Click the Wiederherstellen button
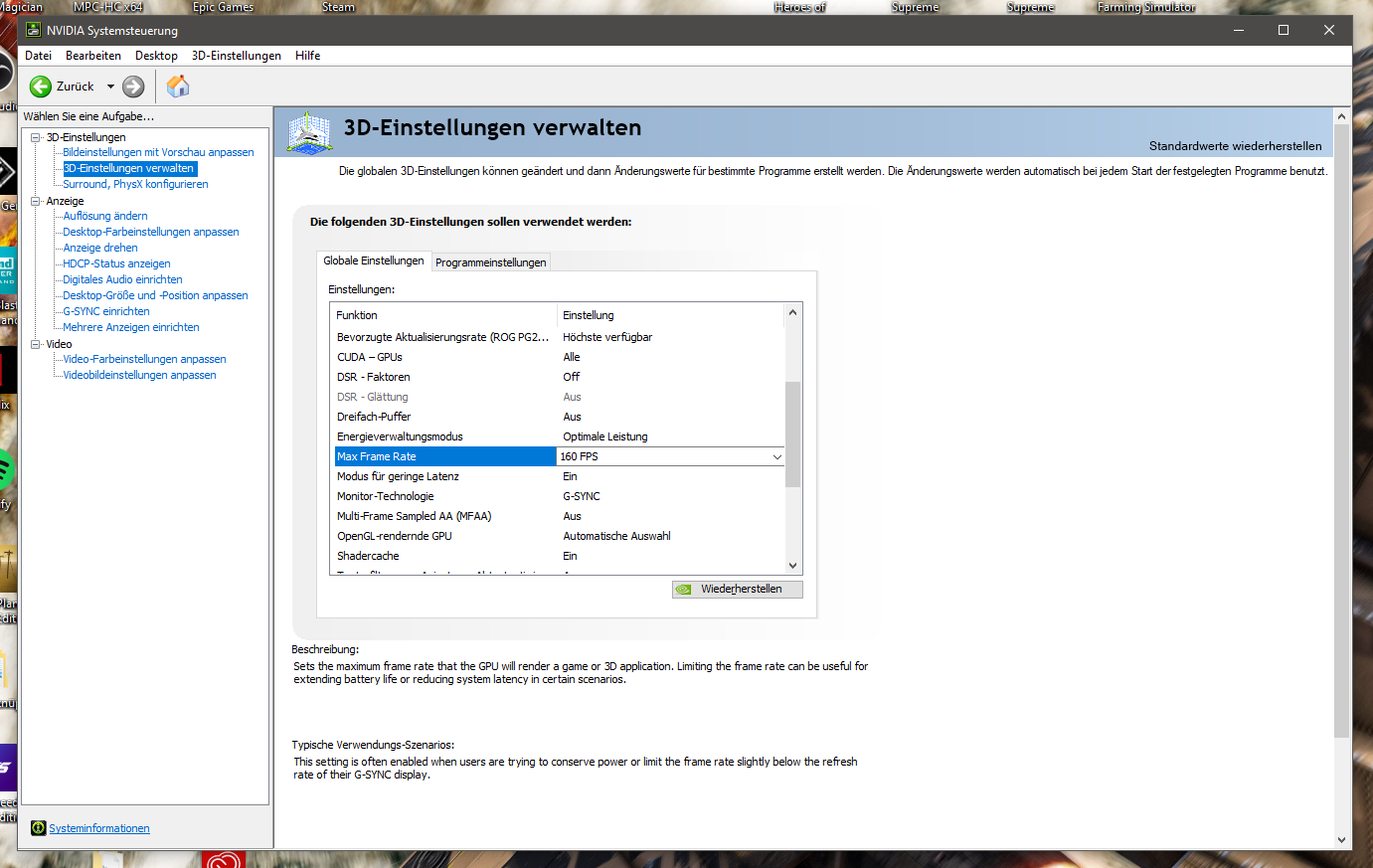Viewport: 1373px width, 868px height. 738,590
